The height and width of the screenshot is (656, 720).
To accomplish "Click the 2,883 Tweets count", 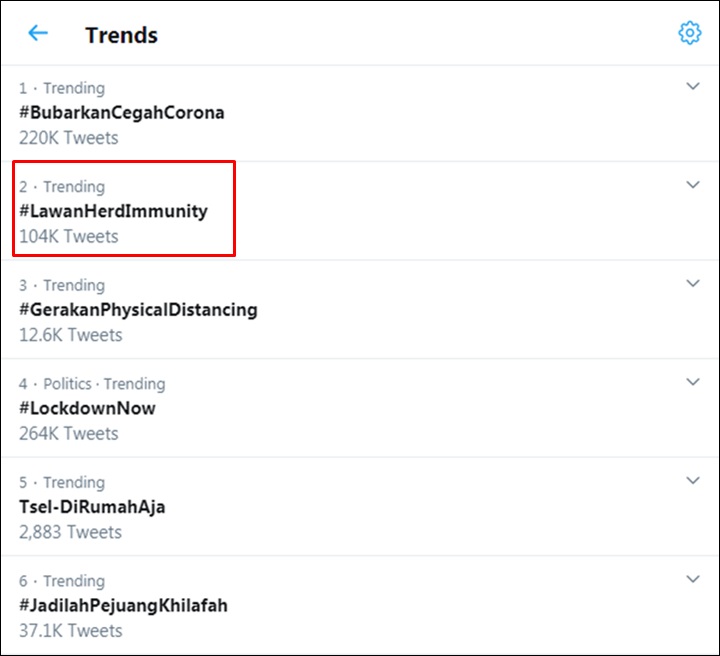I will coord(68,532).
